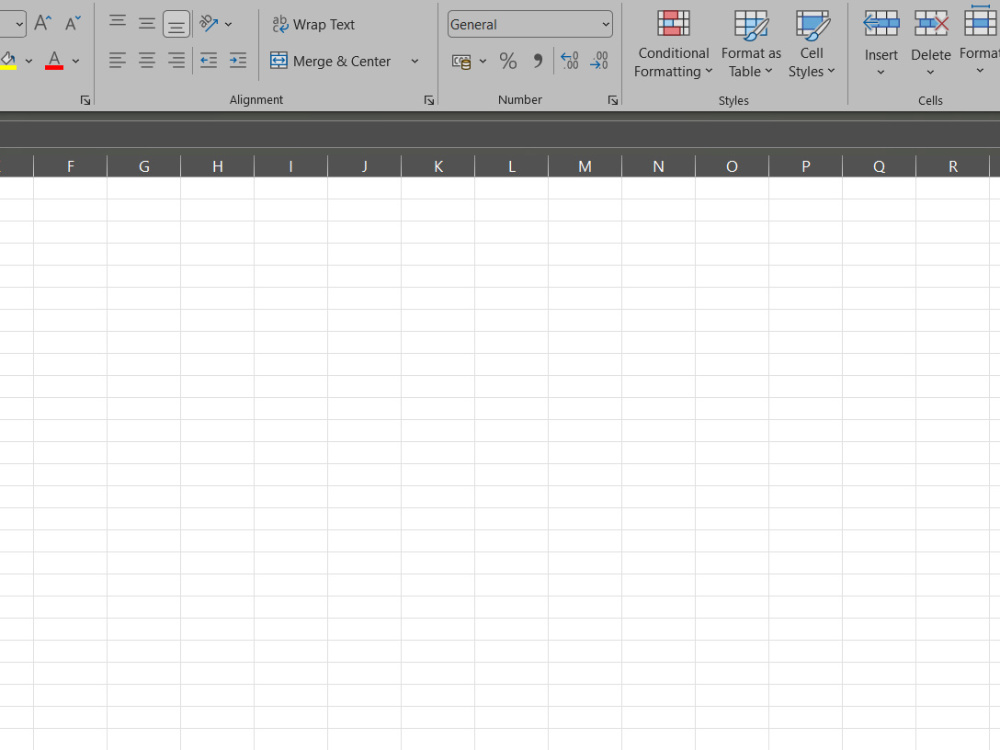Open accounting format dropdown arrow
Viewport: 1000px width, 750px height.
(483, 61)
